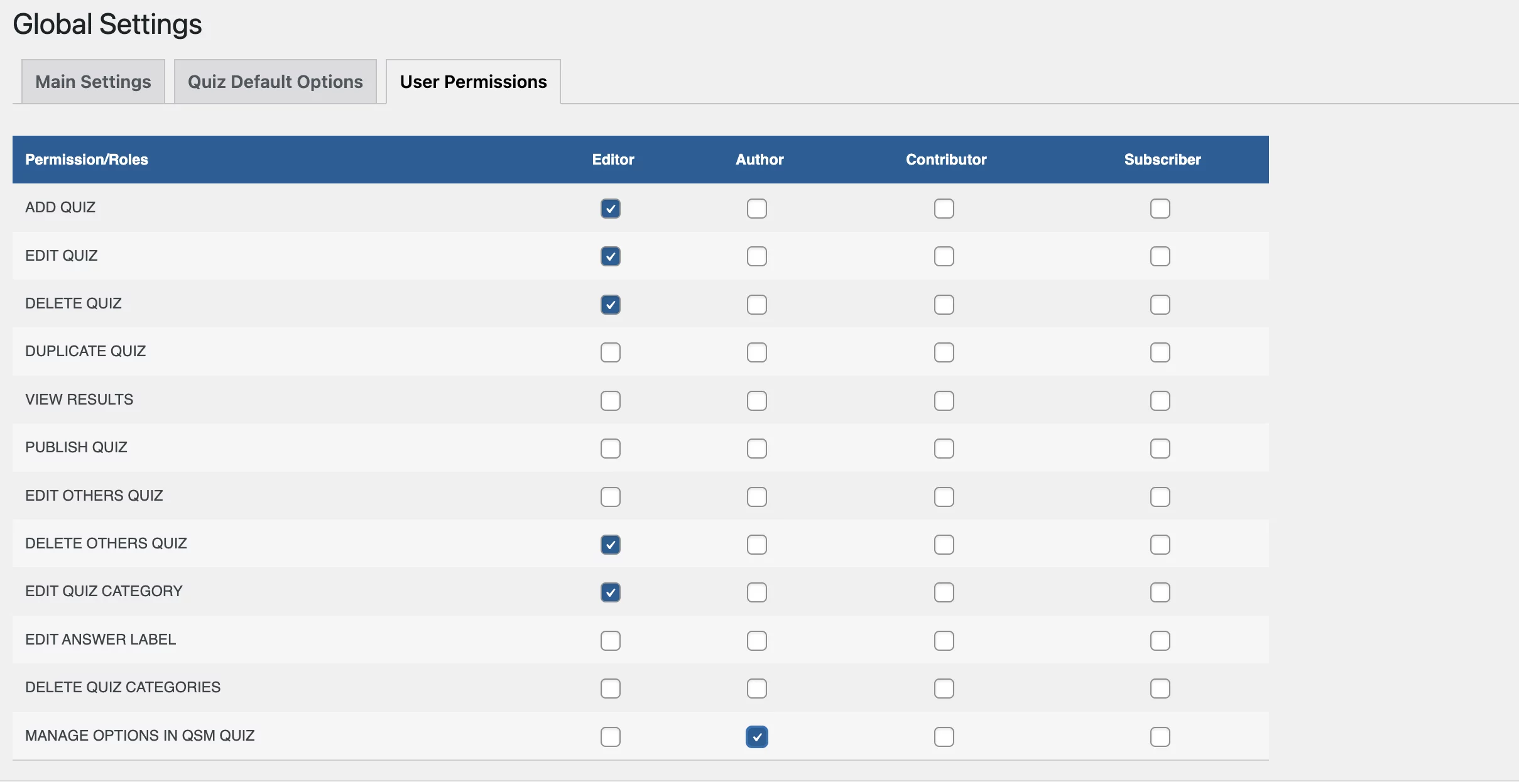Click the Contributor column header
The height and width of the screenshot is (784, 1519).
coord(946,160)
